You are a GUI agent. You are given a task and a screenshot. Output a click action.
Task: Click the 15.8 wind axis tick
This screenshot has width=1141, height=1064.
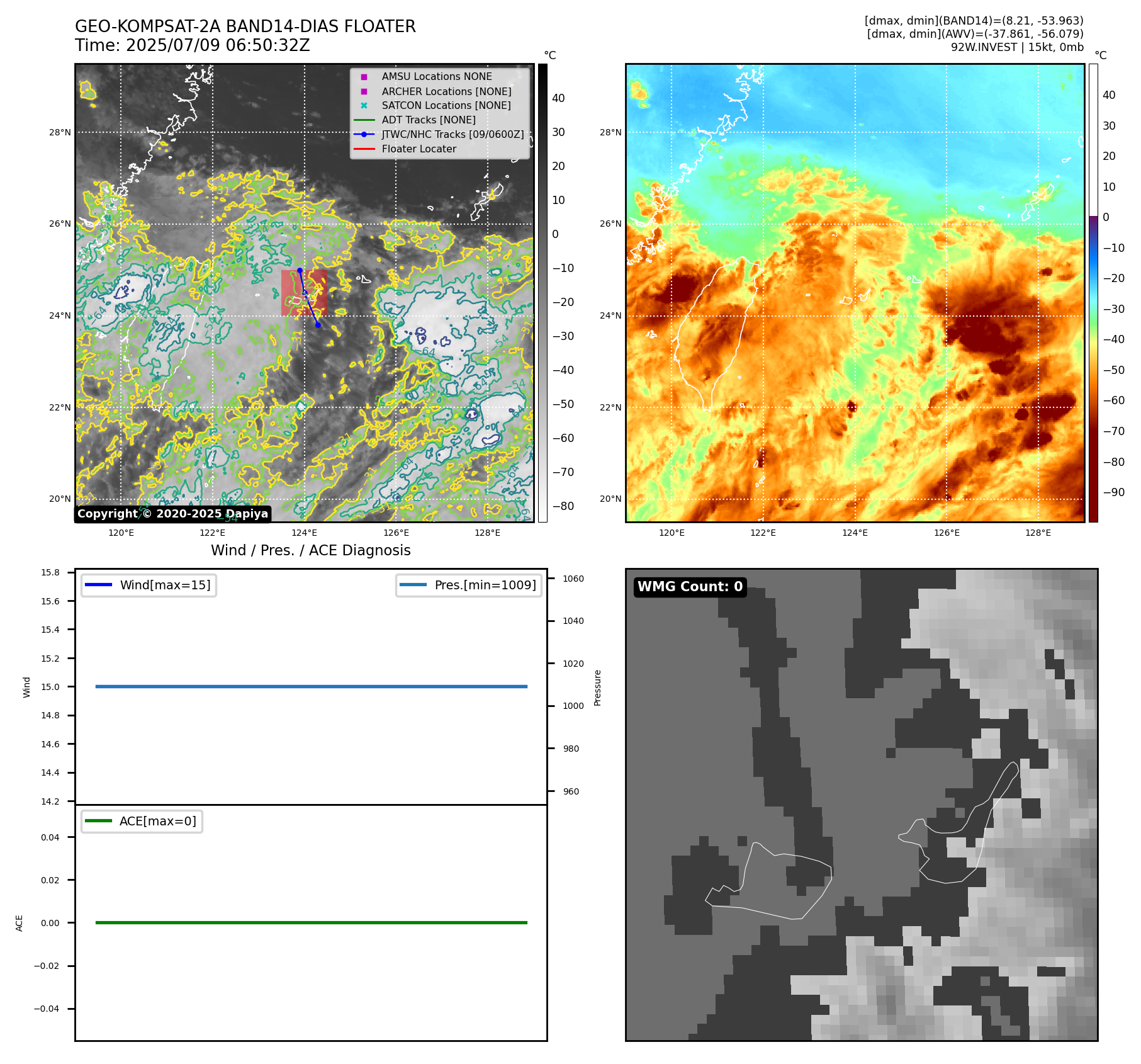click(x=50, y=572)
